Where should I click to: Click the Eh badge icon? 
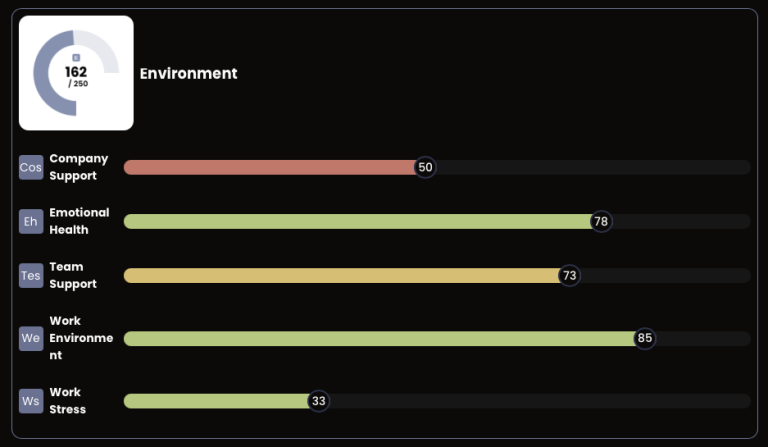pyautogui.click(x=31, y=221)
